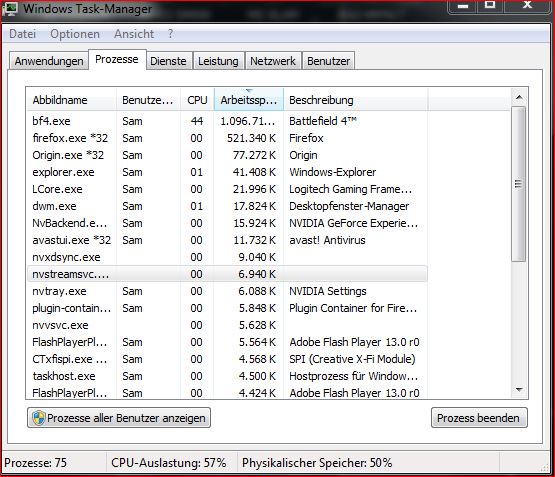Click Physikalischer Speicher: 50% status
The image size is (555, 477).
pos(317,462)
